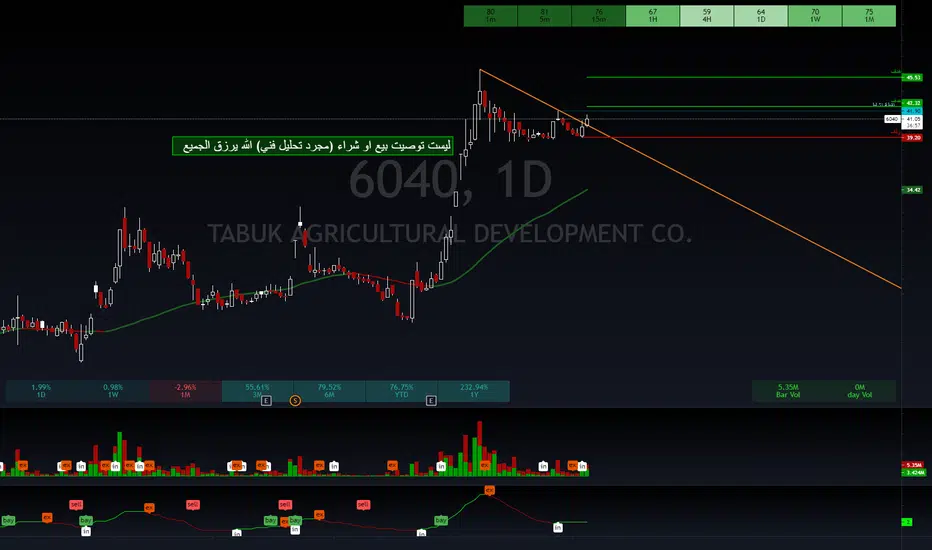Click the 42.32 green price label
The image size is (932, 550).
(912, 103)
